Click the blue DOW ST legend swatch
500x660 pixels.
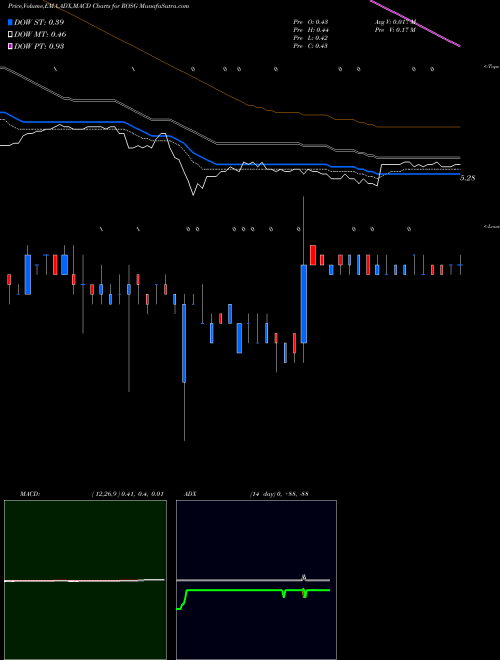click(x=10, y=22)
